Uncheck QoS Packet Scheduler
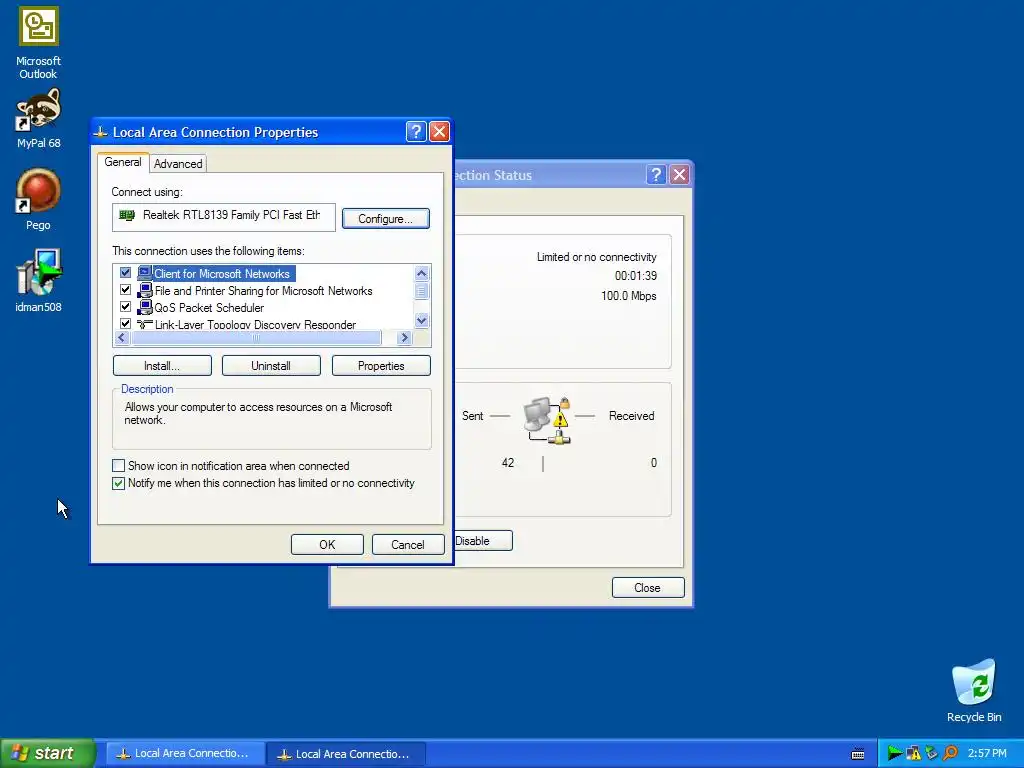This screenshot has height=768, width=1024. 125,307
